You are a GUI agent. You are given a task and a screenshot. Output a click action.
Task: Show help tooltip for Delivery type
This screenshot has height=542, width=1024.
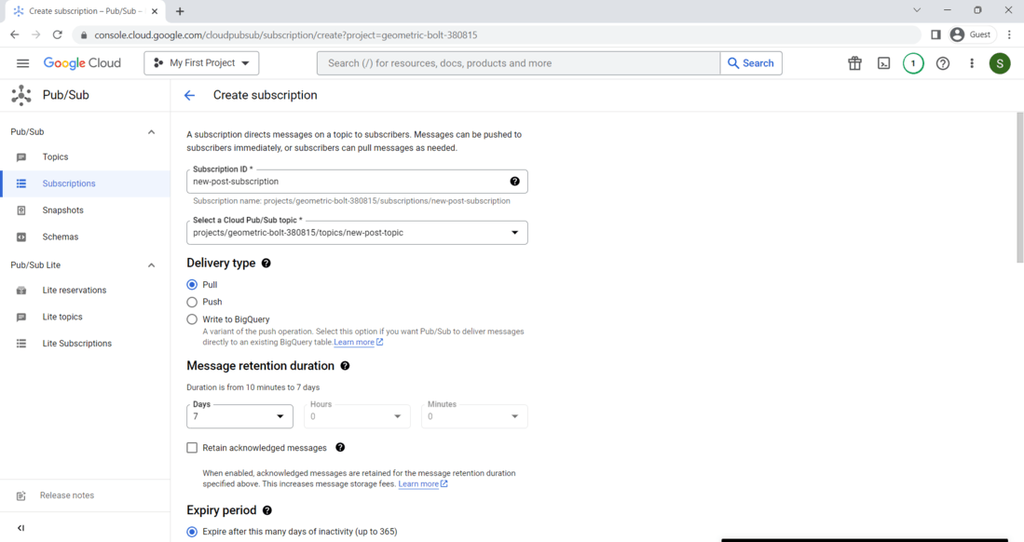click(266, 263)
